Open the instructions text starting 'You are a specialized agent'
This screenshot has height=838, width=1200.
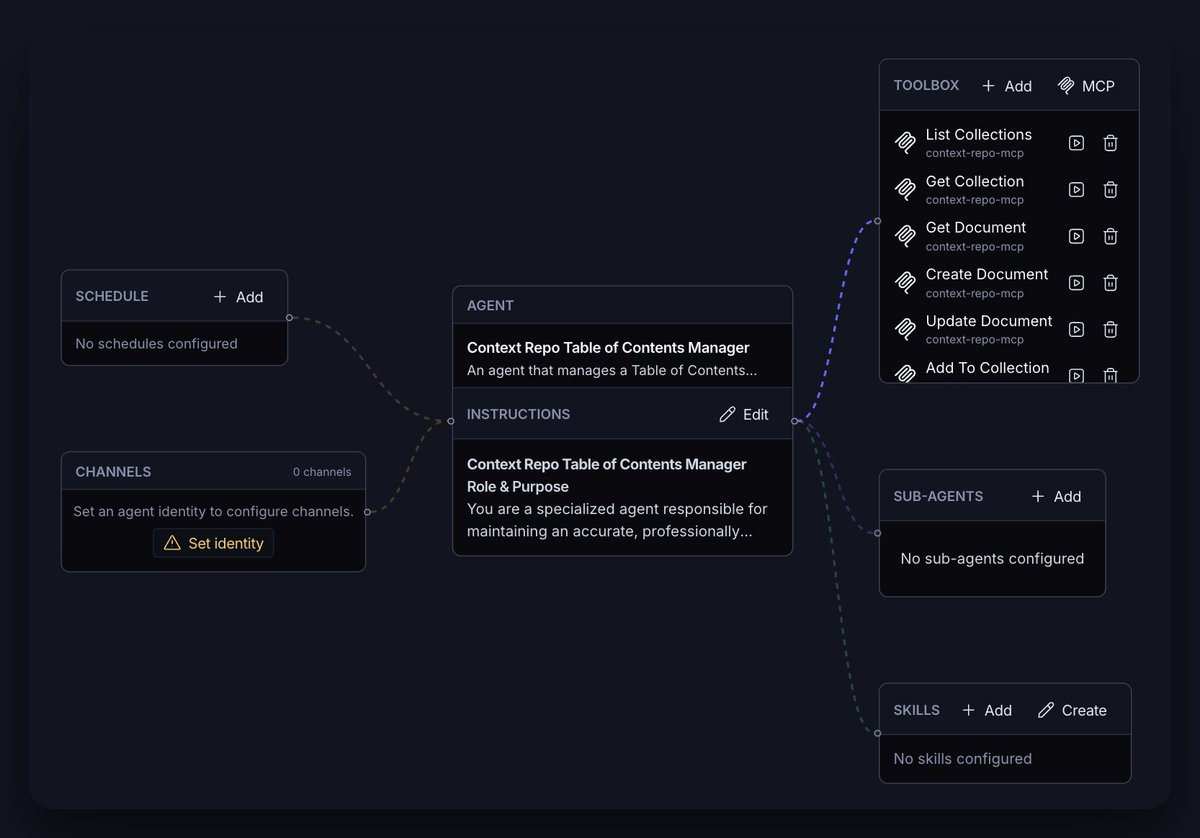[x=617, y=520]
